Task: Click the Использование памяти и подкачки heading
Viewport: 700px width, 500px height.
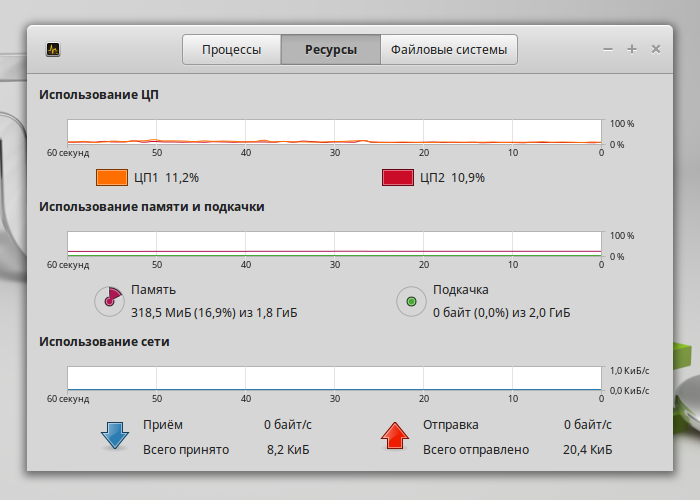Action: click(x=151, y=207)
